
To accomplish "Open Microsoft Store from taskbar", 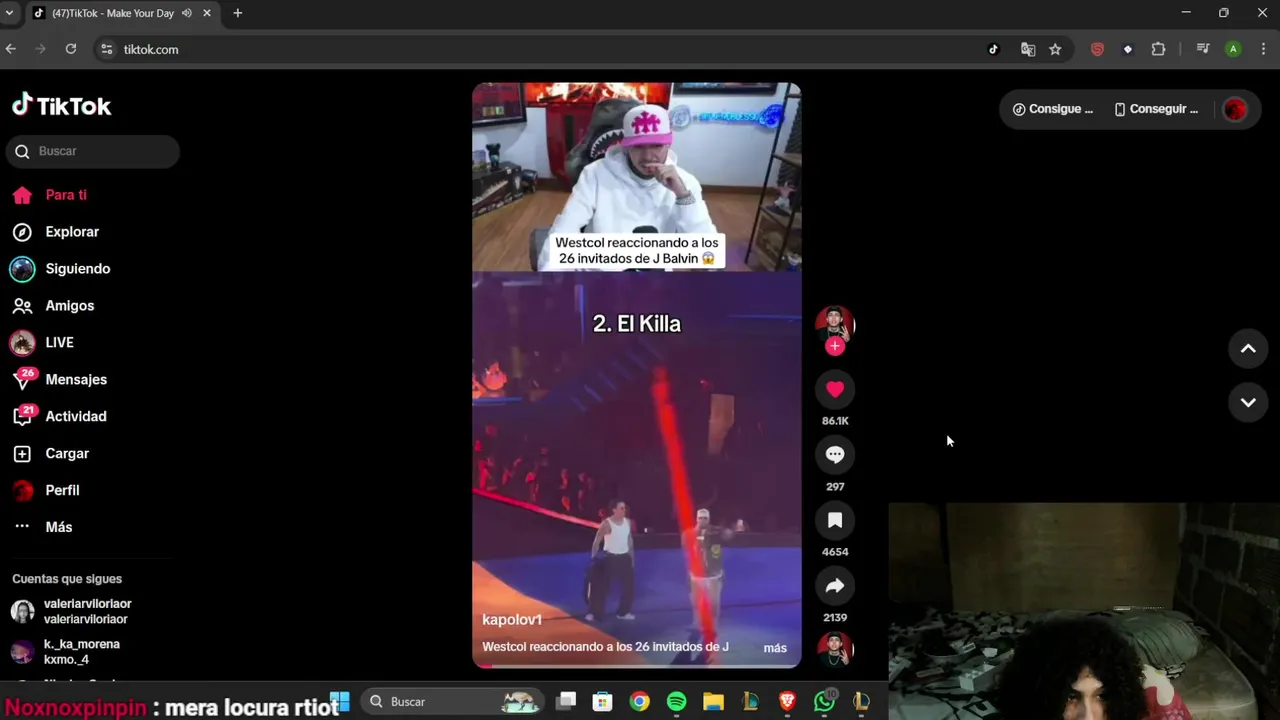I will [602, 702].
